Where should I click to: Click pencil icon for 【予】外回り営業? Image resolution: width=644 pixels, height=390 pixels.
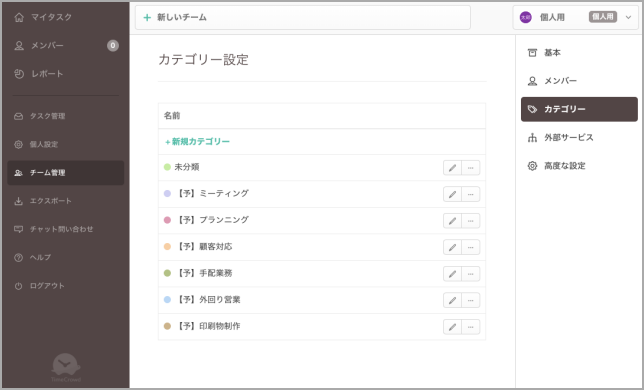point(452,300)
